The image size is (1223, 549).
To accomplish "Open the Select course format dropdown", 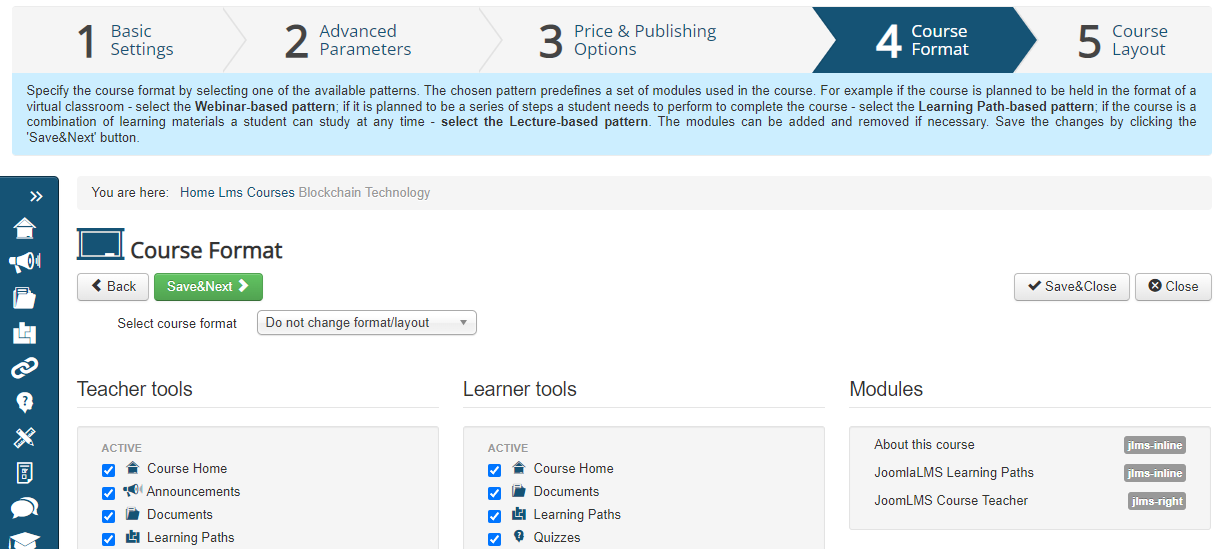I will click(x=366, y=323).
